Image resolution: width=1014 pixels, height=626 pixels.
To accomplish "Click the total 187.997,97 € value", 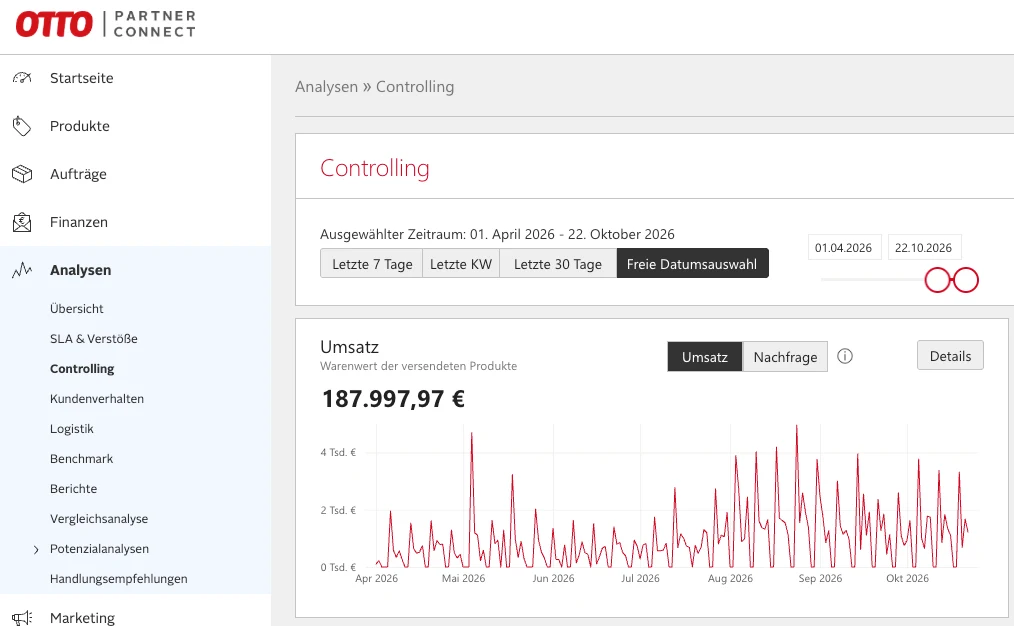I will click(x=393, y=398).
